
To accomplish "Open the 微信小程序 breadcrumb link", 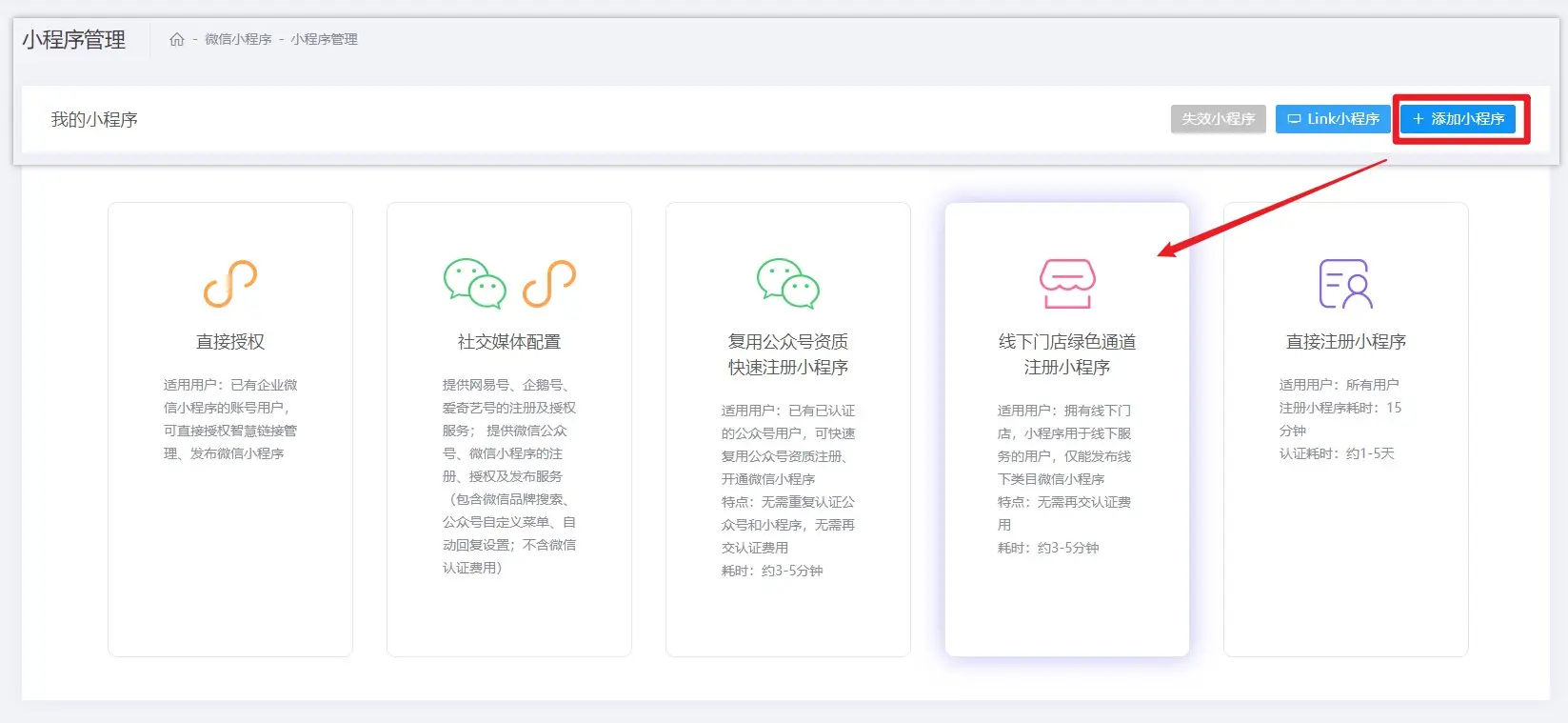I will coord(238,39).
